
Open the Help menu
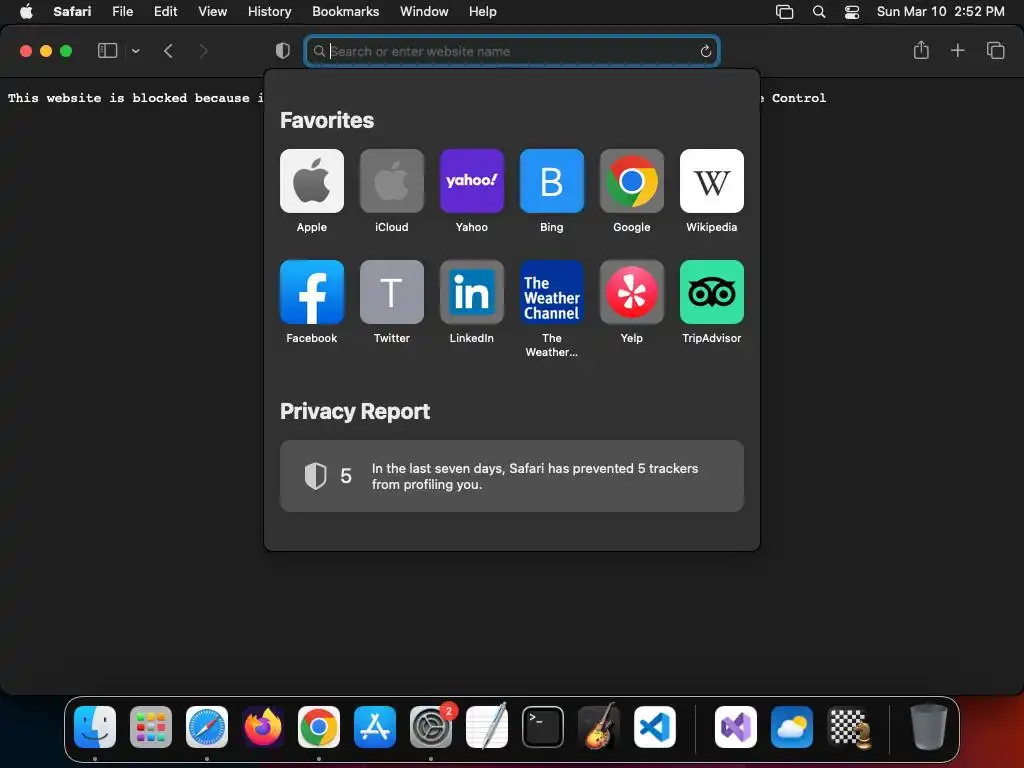coord(483,12)
